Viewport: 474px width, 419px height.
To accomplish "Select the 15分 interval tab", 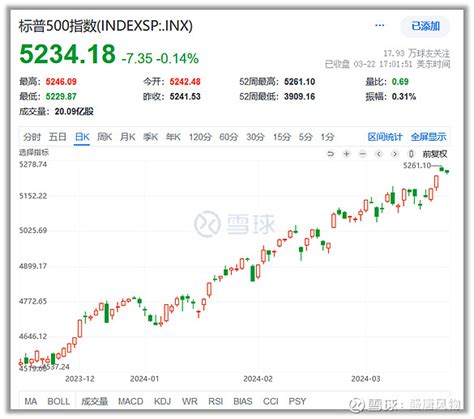I will (282, 137).
